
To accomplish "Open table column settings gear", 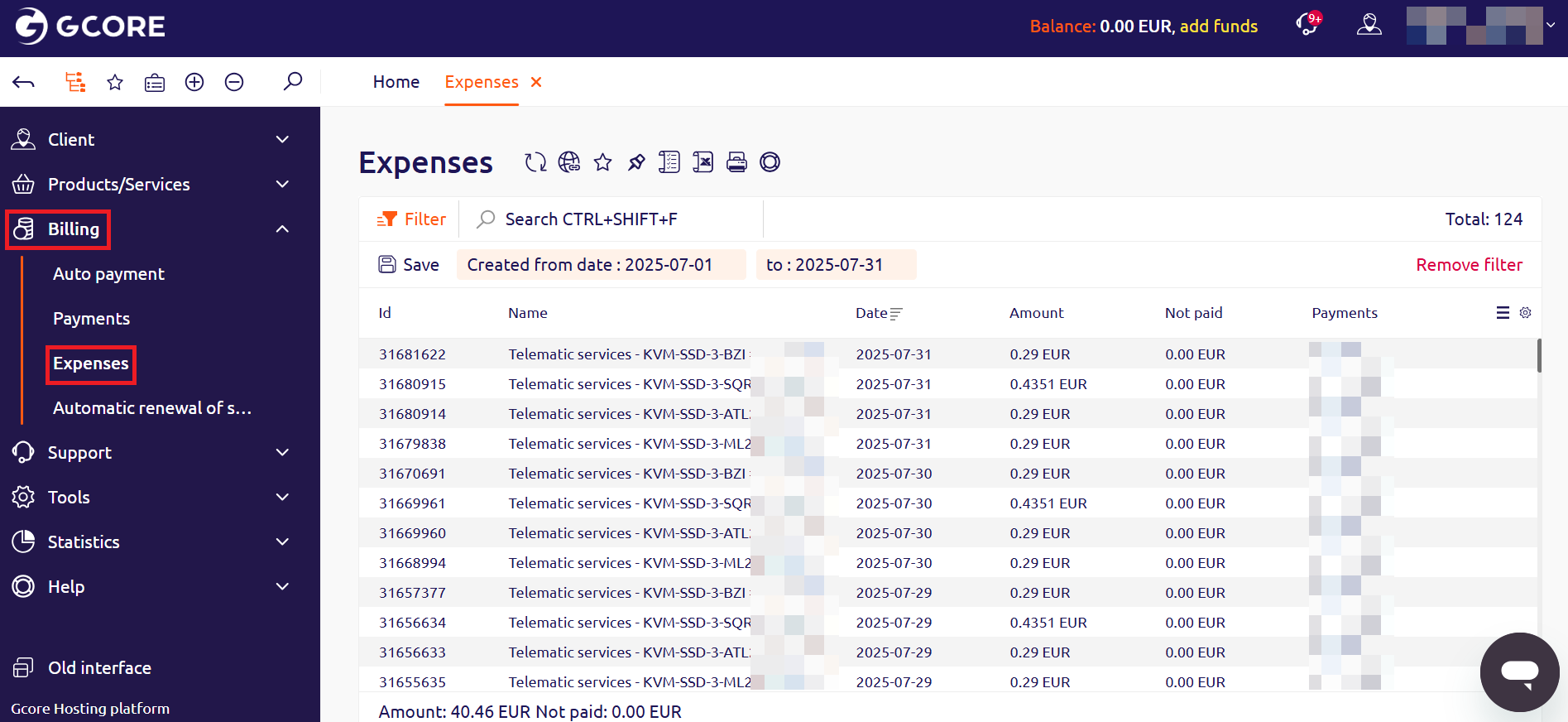I will click(1526, 313).
